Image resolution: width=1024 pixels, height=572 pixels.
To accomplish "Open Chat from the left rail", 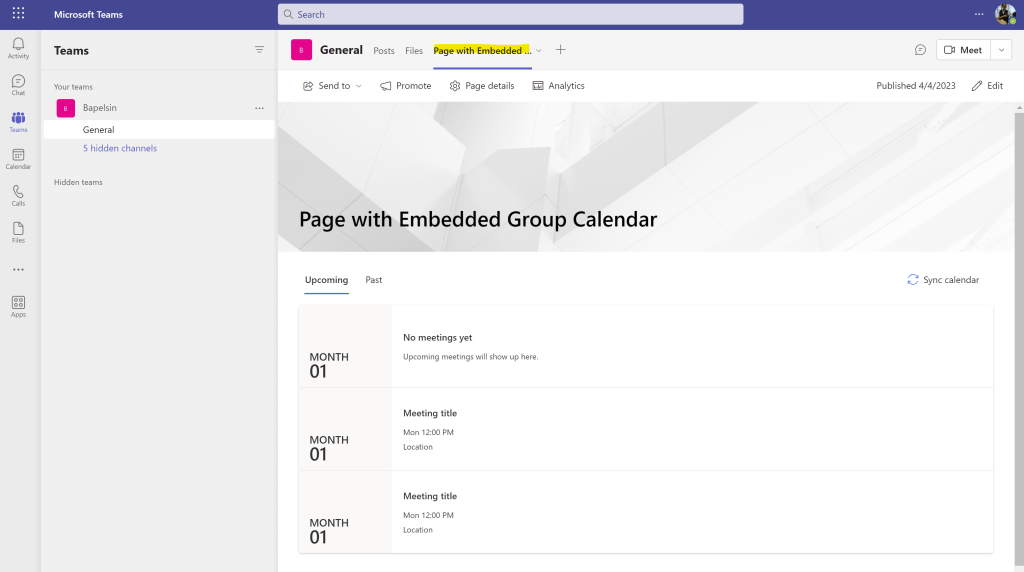I will click(x=18, y=84).
